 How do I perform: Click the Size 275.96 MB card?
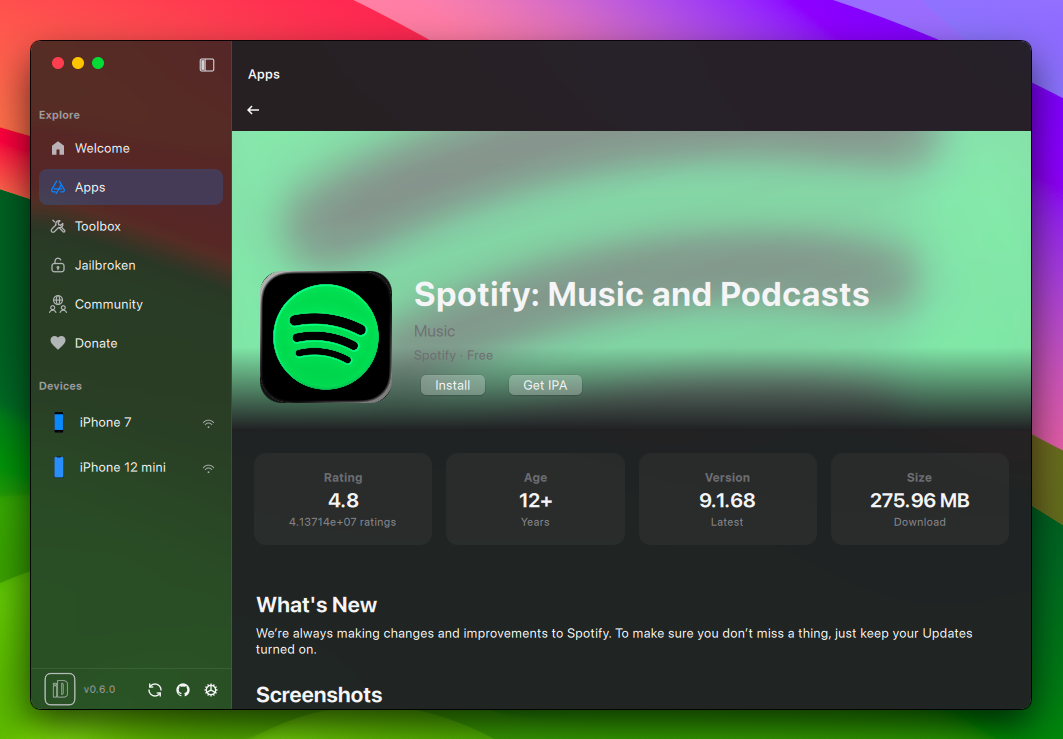pos(920,499)
